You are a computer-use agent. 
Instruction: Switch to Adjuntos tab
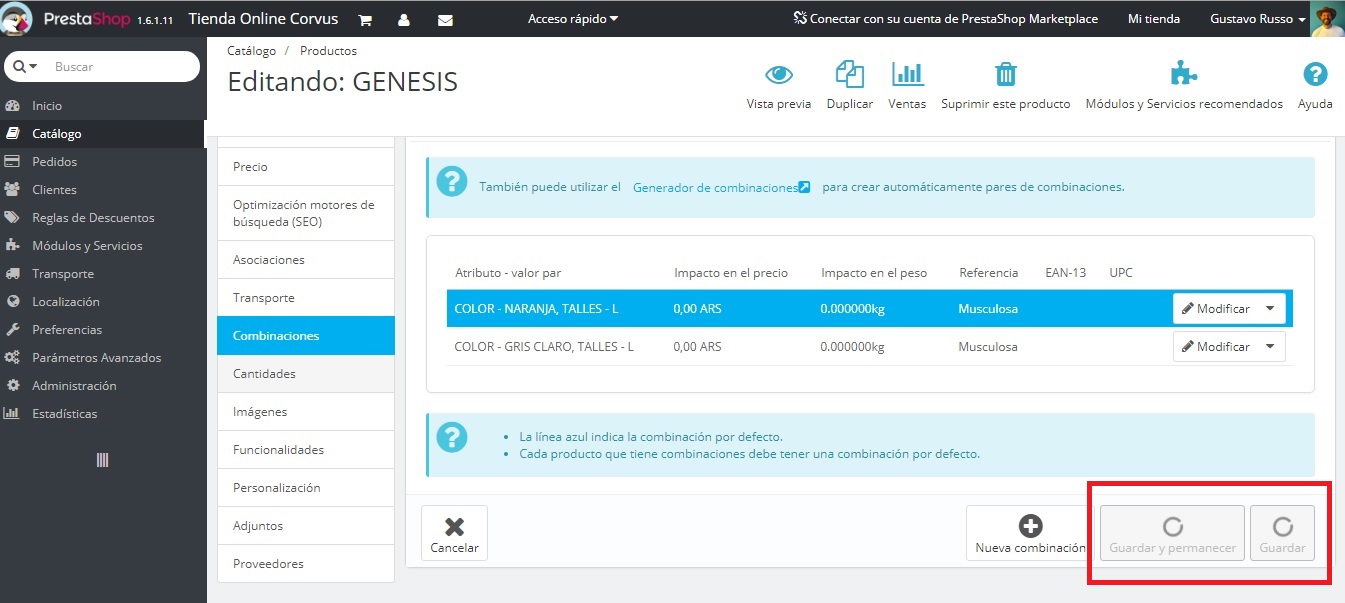pyautogui.click(x=306, y=526)
